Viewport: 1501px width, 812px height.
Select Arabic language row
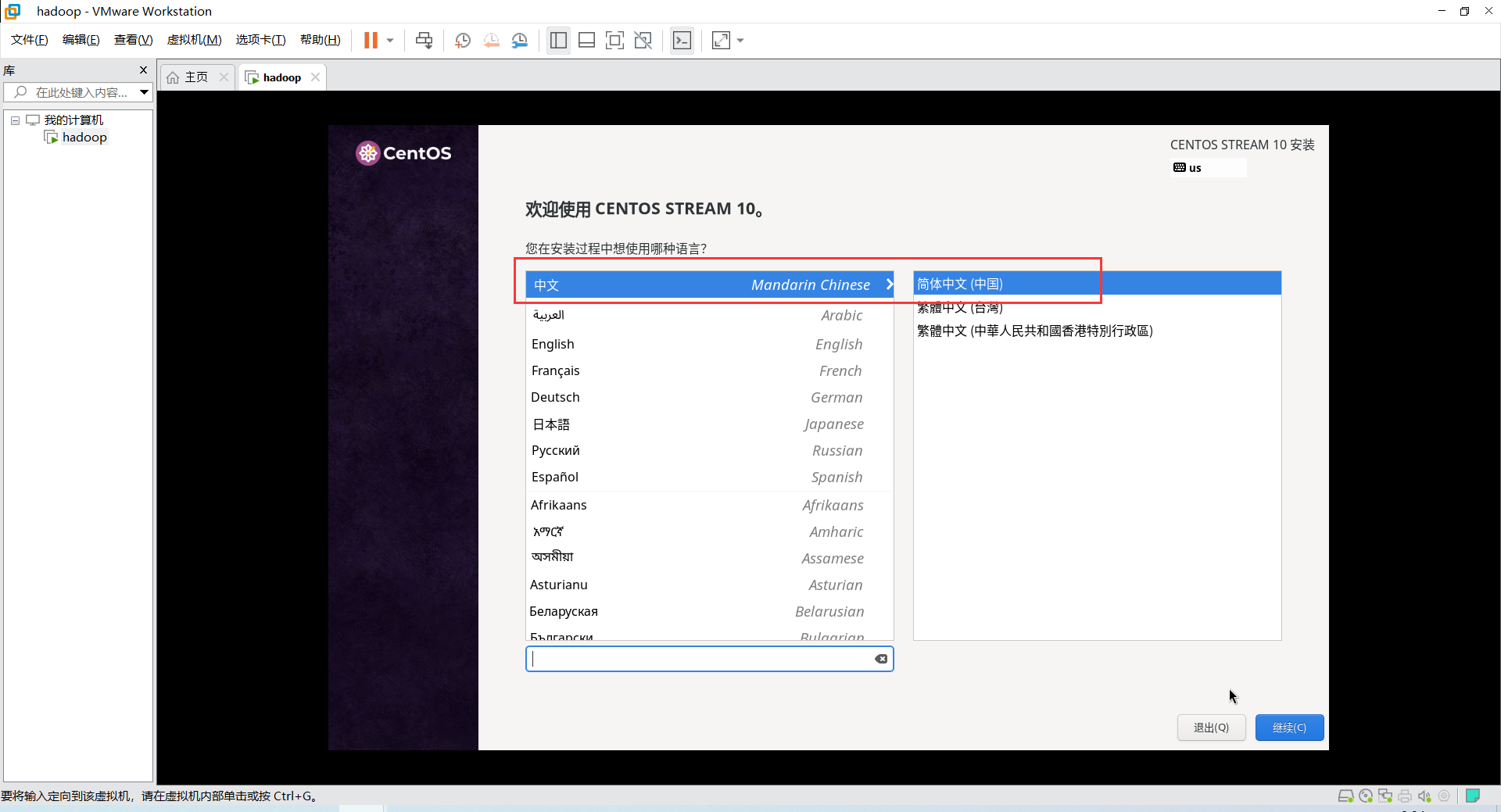click(x=710, y=315)
